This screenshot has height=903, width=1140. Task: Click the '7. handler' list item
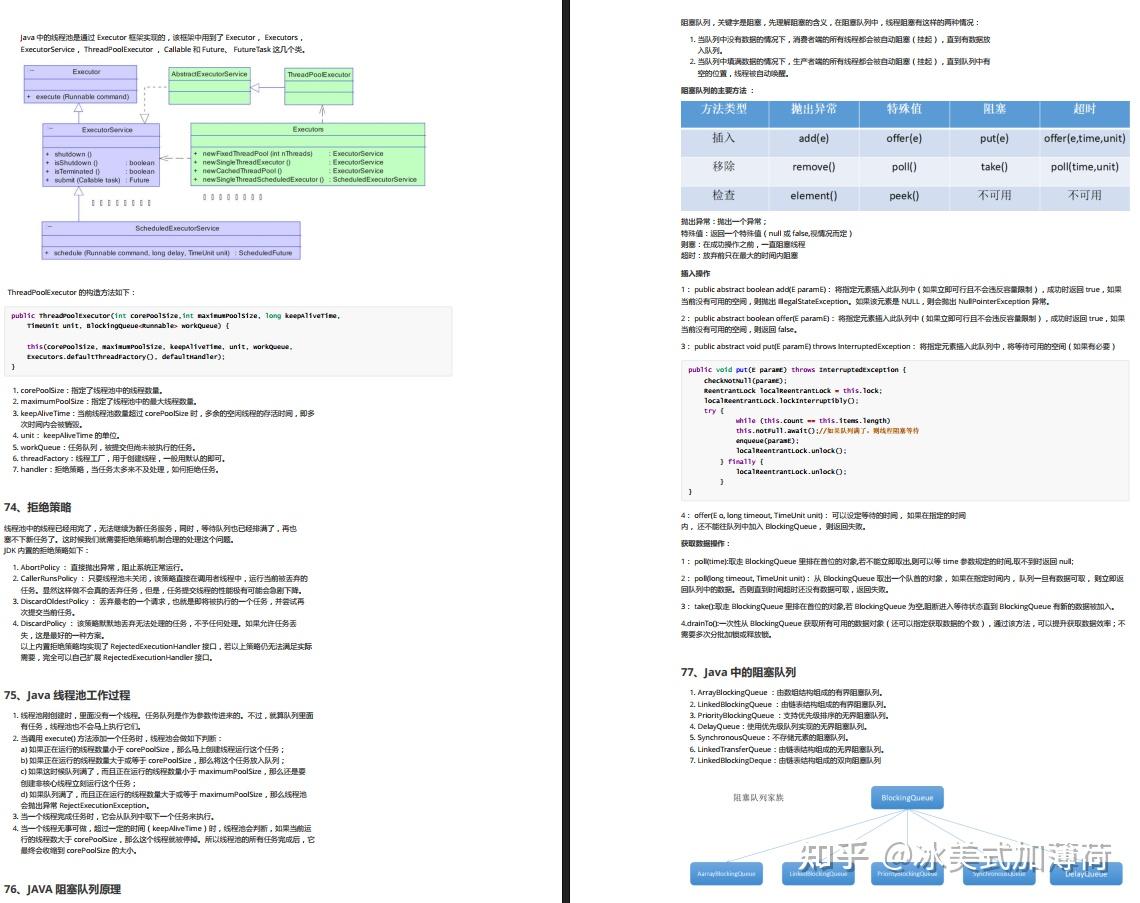[x=115, y=470]
